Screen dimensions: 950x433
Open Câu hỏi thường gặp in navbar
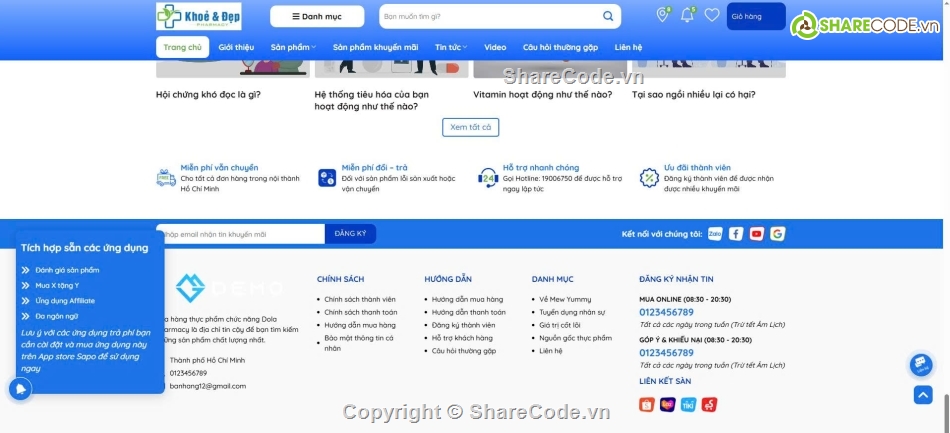pyautogui.click(x=560, y=47)
